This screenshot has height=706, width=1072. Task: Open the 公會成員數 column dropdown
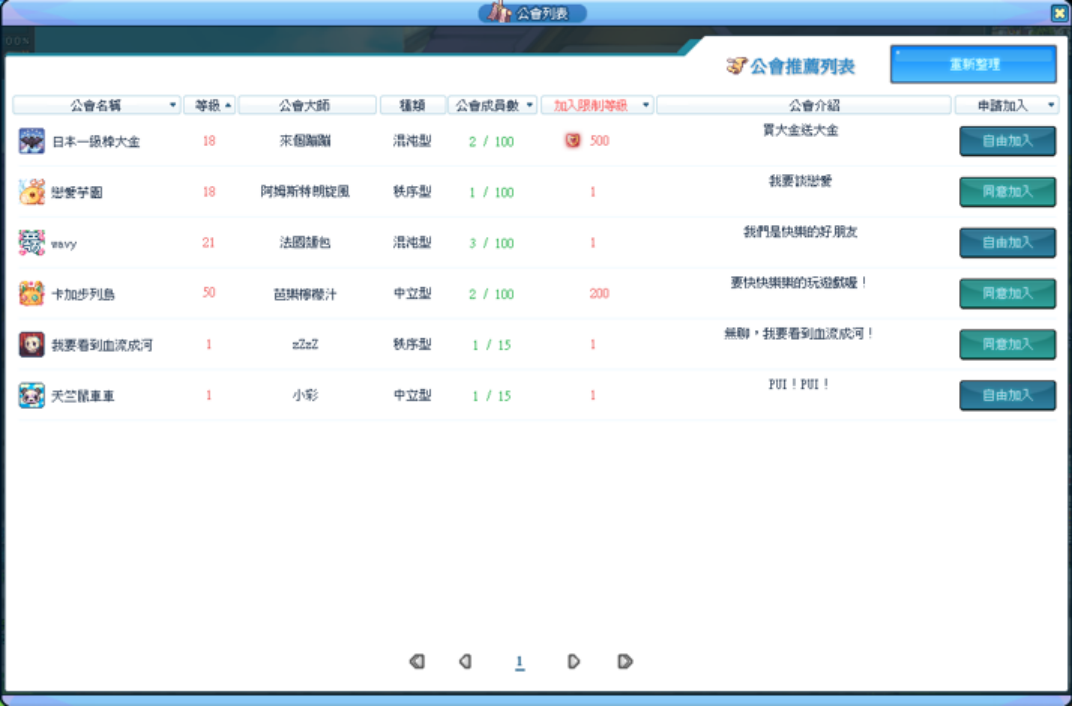point(529,105)
